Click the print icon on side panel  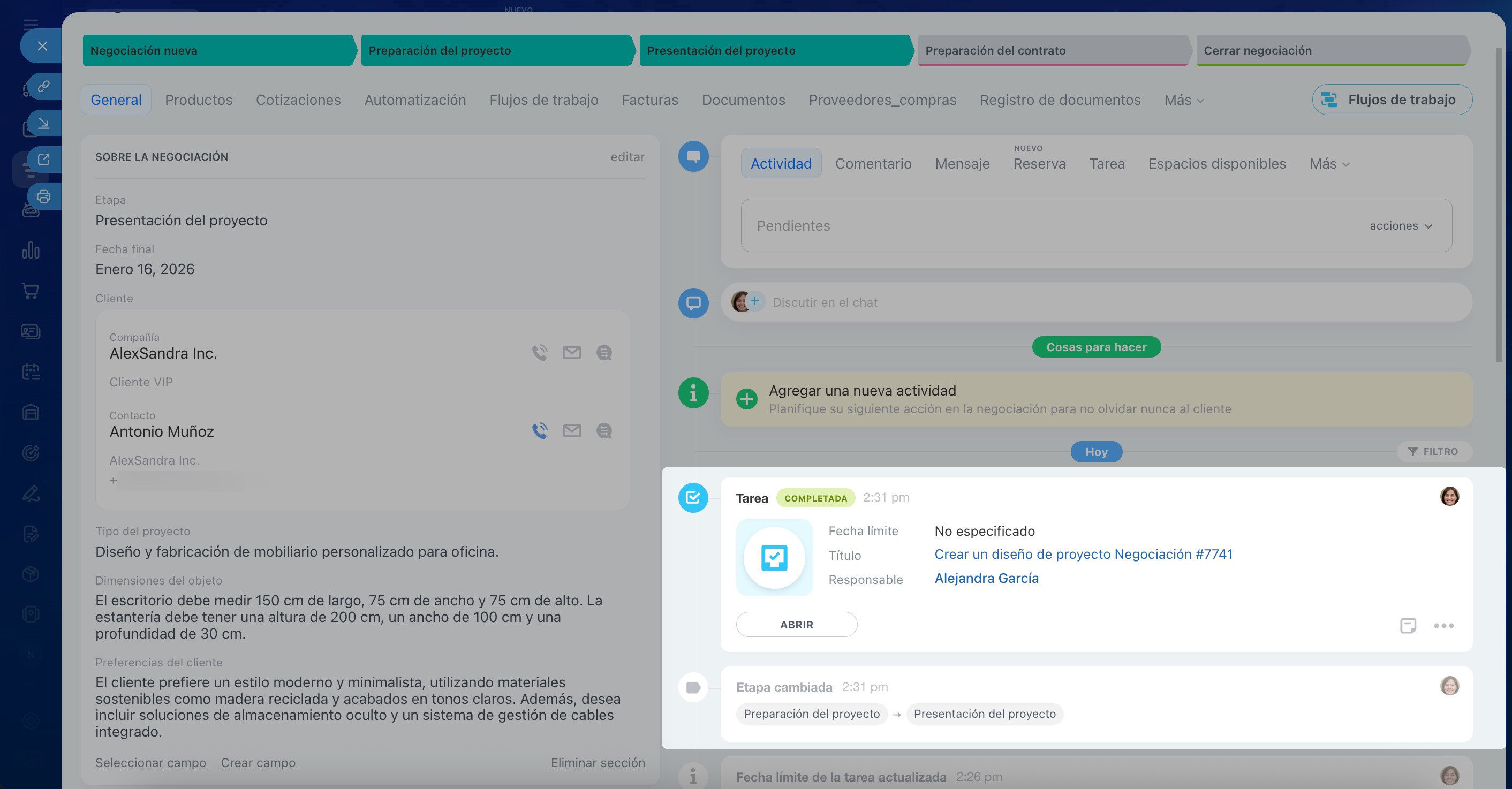pyautogui.click(x=43, y=196)
